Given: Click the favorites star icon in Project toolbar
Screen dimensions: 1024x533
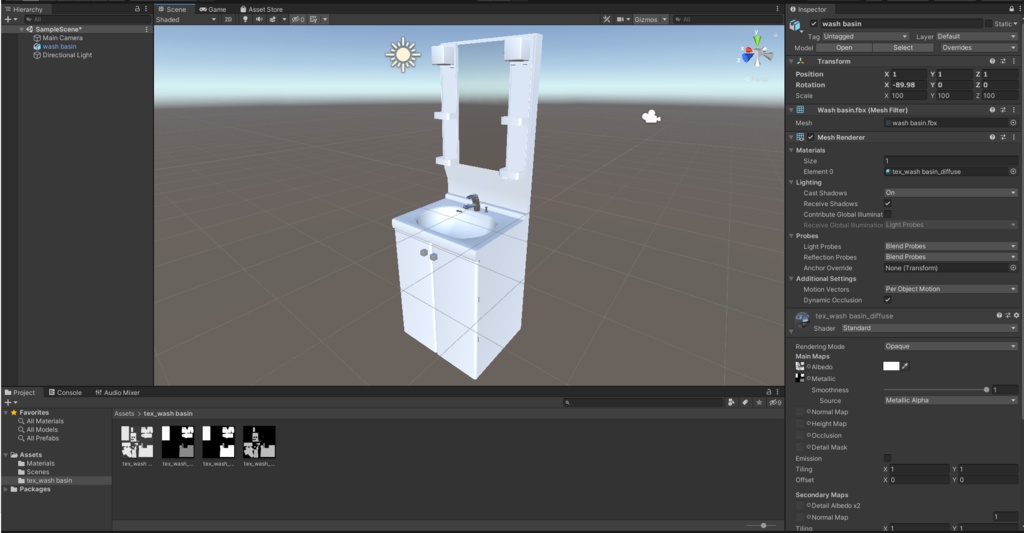Looking at the screenshot, I should tap(759, 402).
